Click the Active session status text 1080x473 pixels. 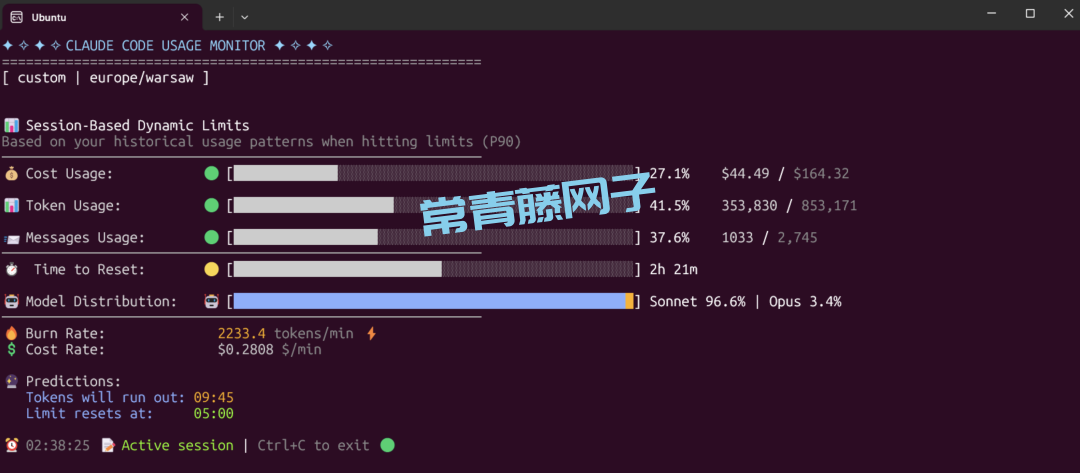coord(177,446)
